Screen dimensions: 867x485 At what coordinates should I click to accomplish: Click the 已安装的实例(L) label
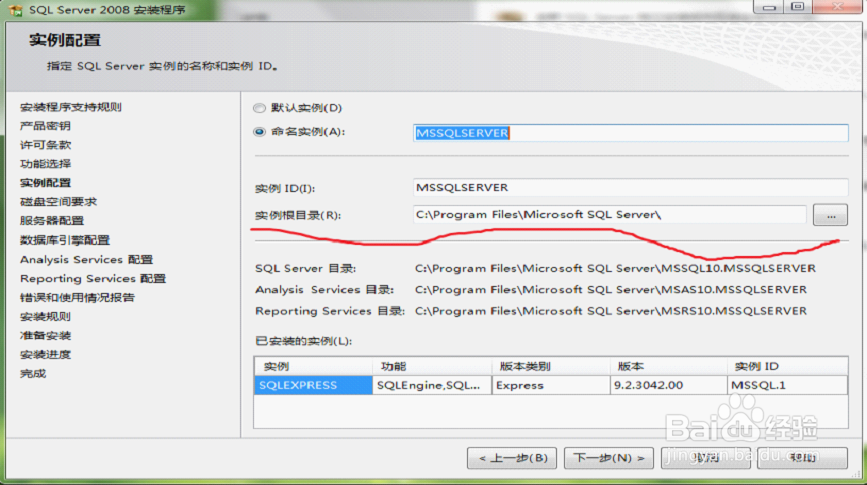tap(304, 341)
